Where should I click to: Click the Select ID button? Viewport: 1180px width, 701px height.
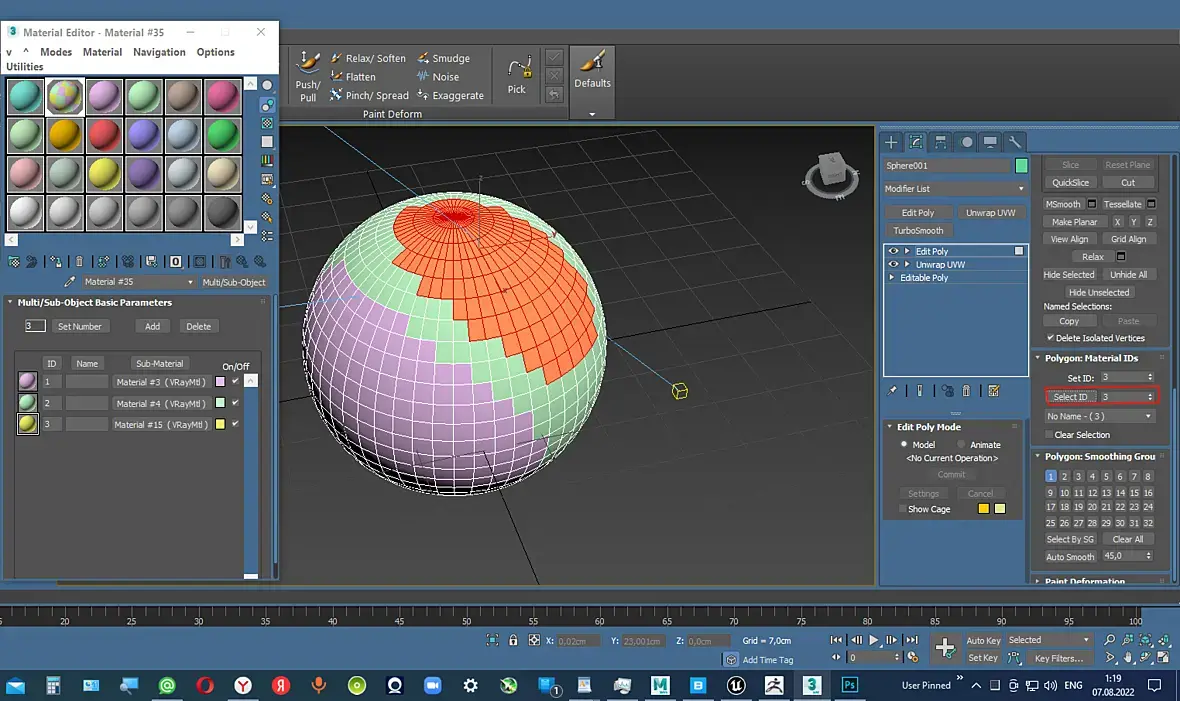click(x=1070, y=397)
